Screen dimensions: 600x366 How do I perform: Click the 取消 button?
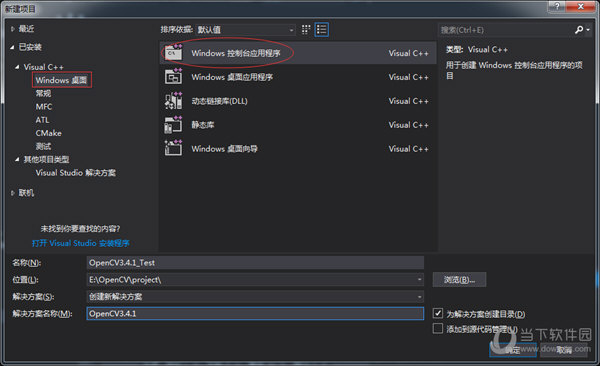click(x=564, y=350)
